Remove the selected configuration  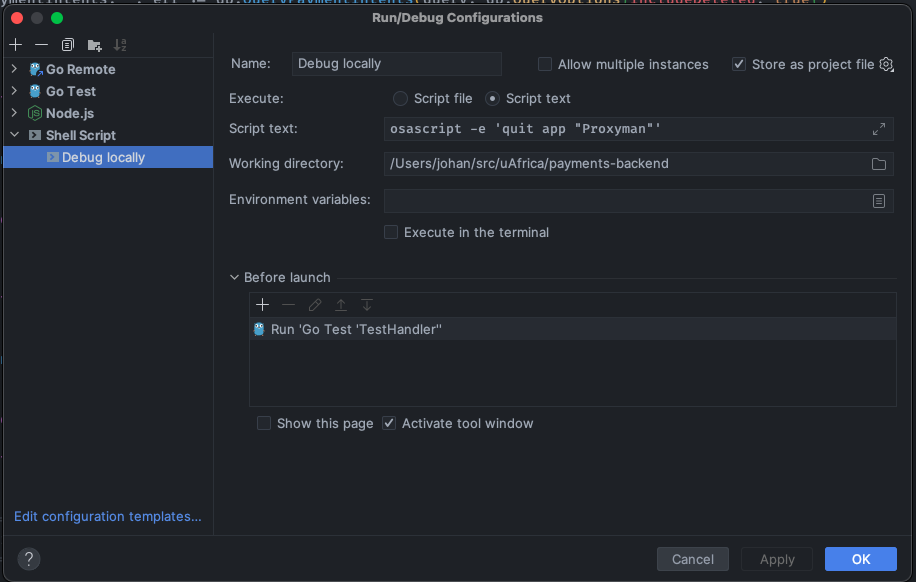click(x=41, y=45)
